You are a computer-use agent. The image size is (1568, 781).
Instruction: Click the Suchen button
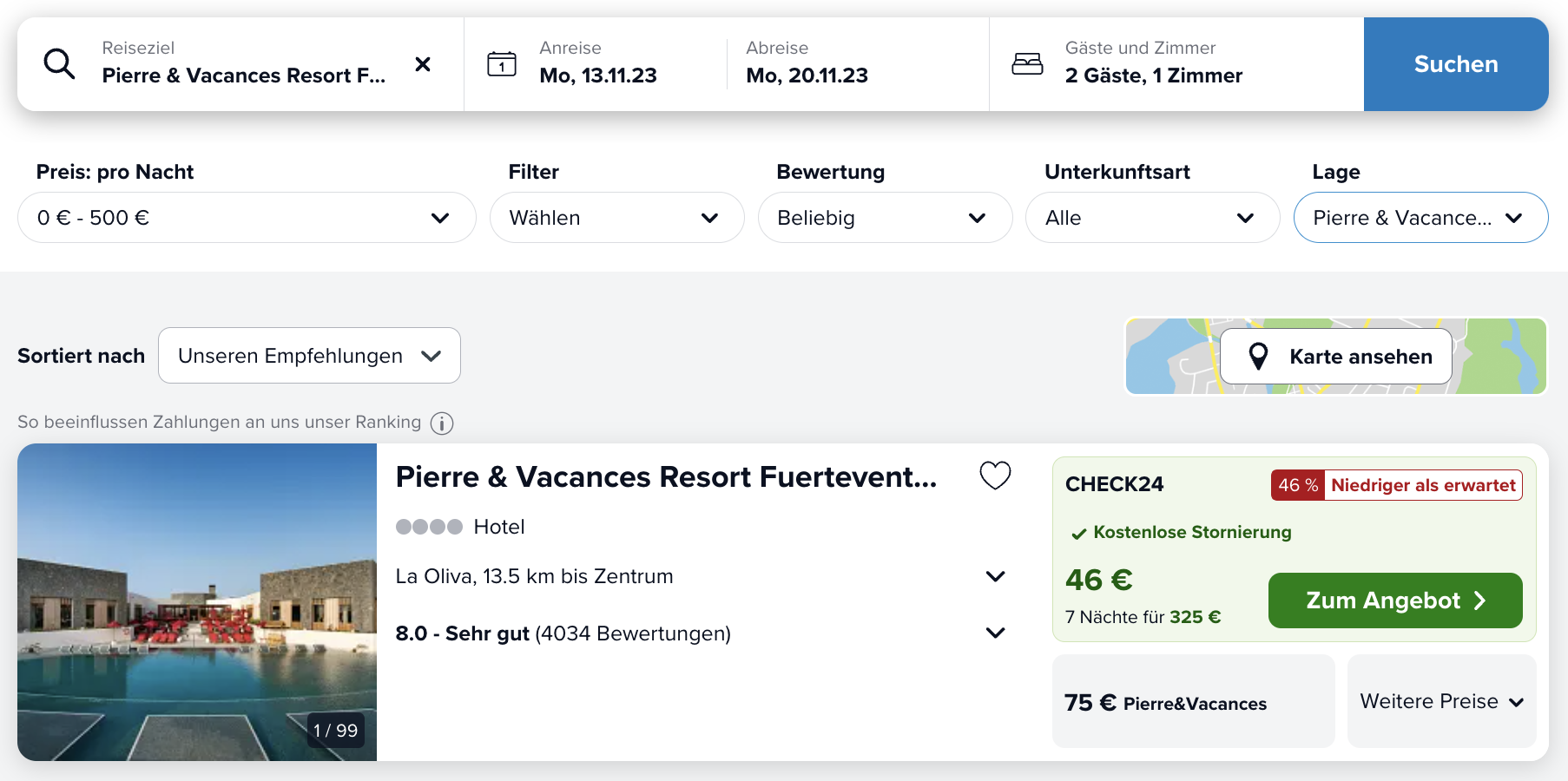pos(1456,64)
